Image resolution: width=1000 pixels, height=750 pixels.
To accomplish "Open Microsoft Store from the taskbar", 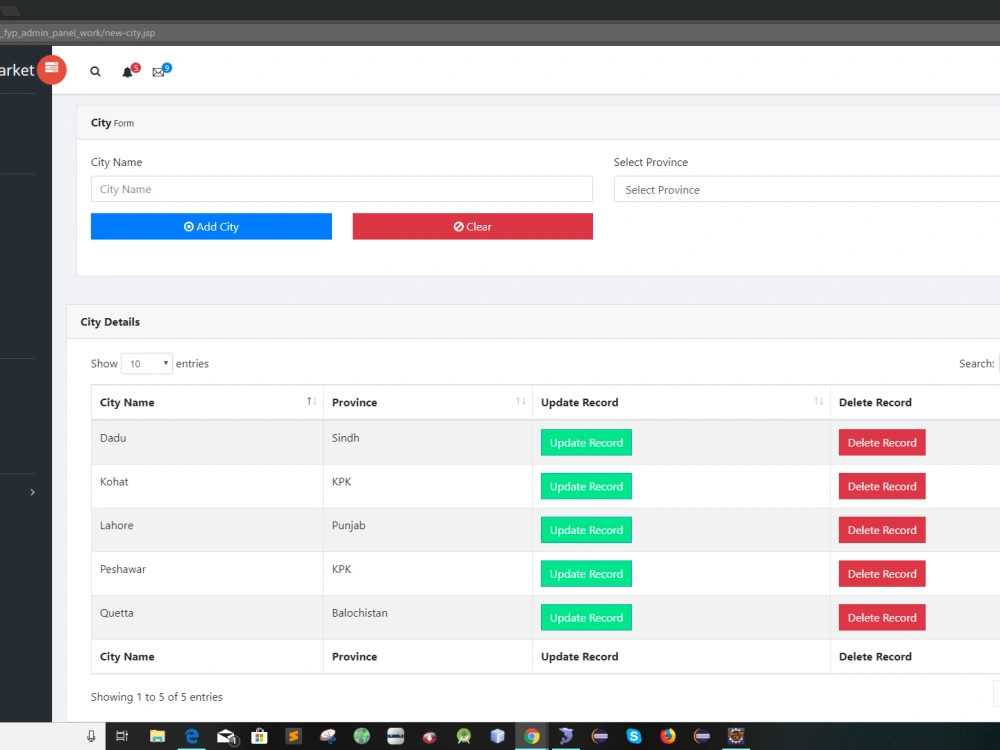I will coord(259,737).
